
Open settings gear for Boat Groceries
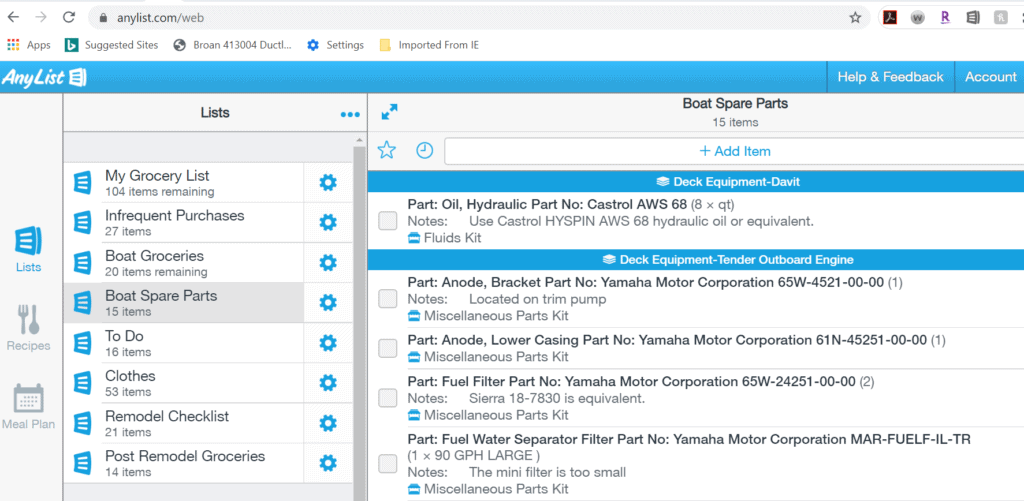pos(328,263)
